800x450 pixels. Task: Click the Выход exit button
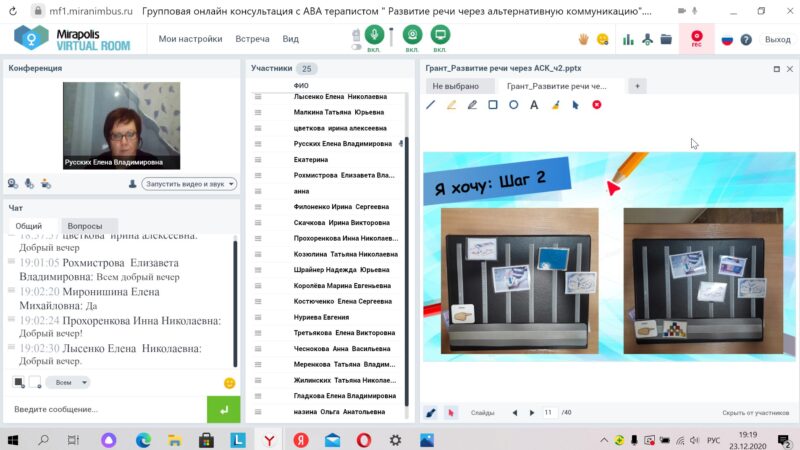pyautogui.click(x=778, y=39)
